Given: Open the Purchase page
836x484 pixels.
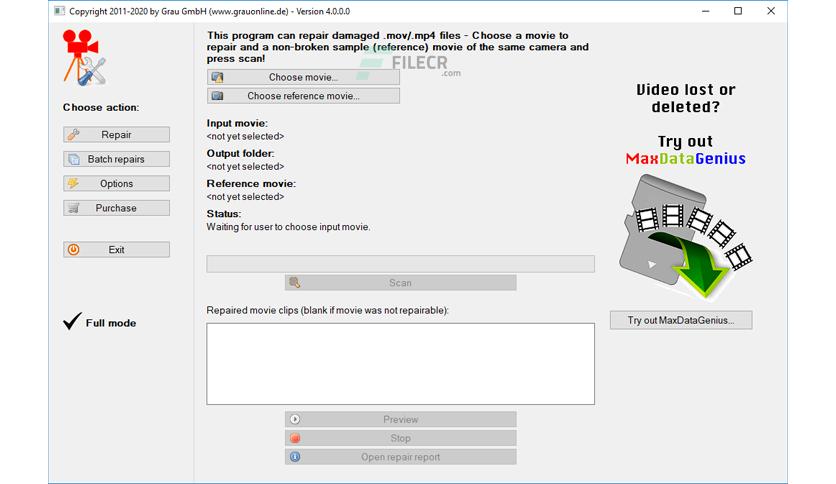Looking at the screenshot, I should (x=116, y=208).
